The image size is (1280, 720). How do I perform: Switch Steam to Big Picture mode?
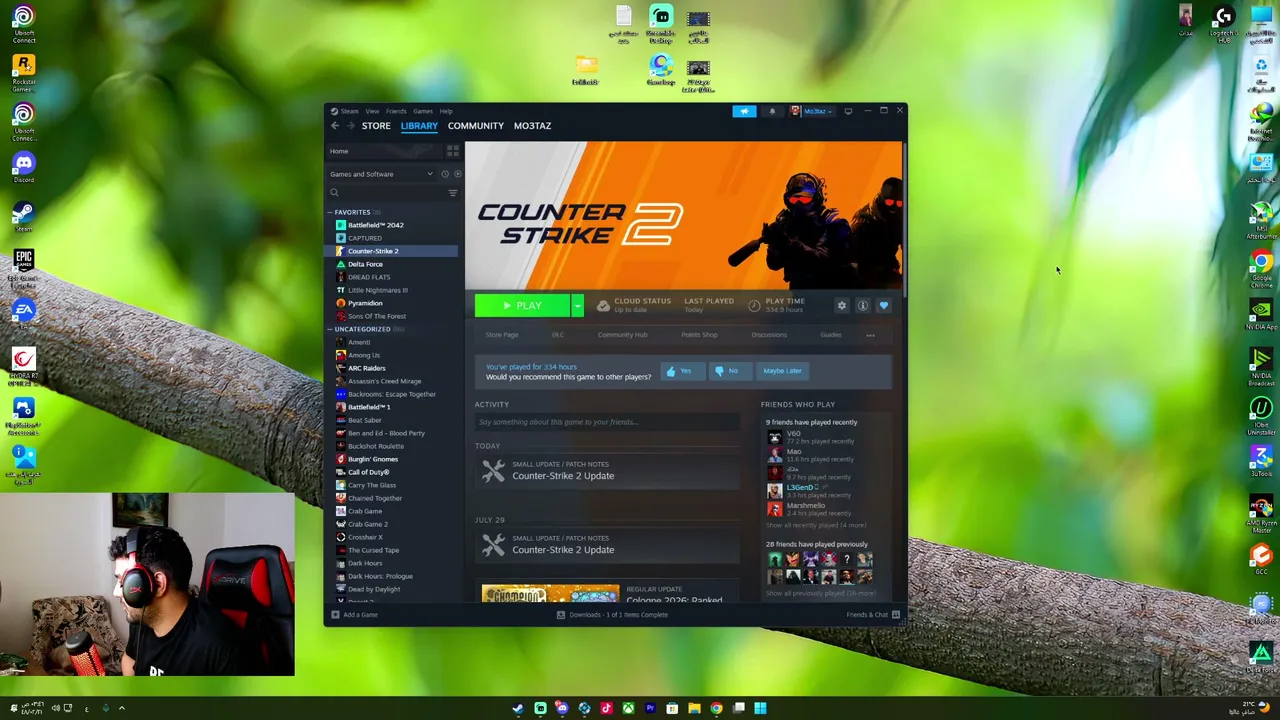848,111
